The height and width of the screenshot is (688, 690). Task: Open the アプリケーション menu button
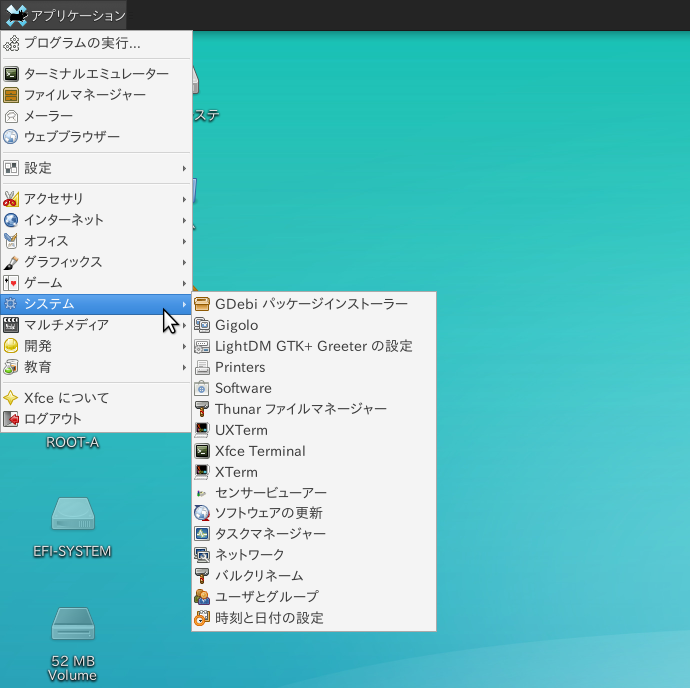click(64, 15)
